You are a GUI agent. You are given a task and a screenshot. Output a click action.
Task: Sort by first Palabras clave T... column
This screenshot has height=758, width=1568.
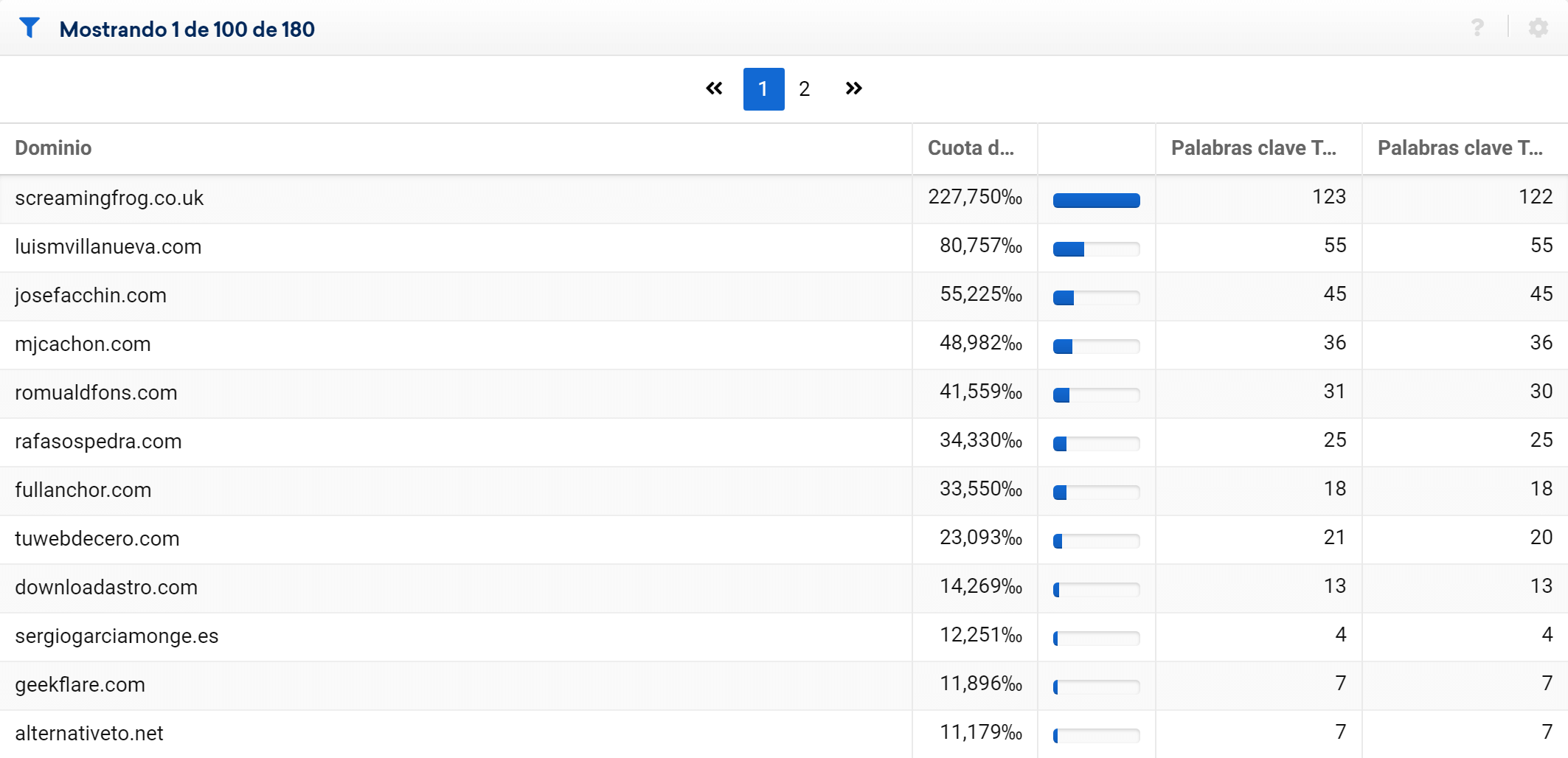coord(1253,148)
